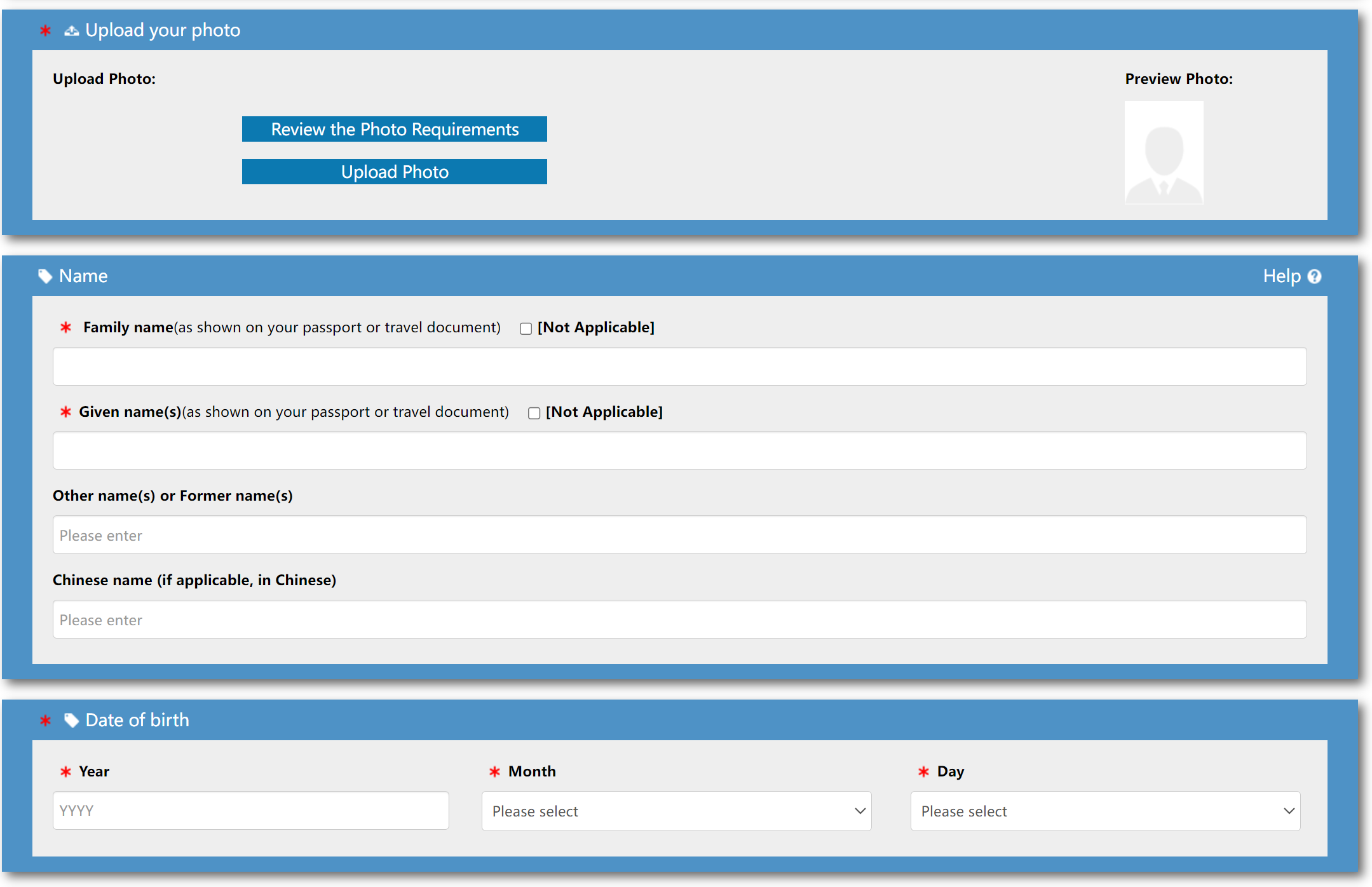Viewport: 1372px width, 887px height.
Task: Check Not Applicable for Family name
Action: (526, 328)
